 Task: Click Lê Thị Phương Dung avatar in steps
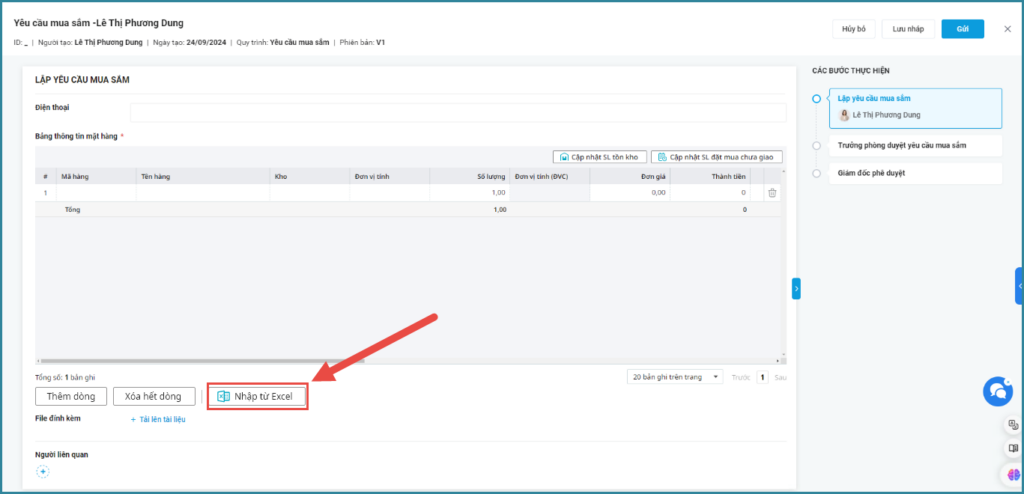coord(844,115)
